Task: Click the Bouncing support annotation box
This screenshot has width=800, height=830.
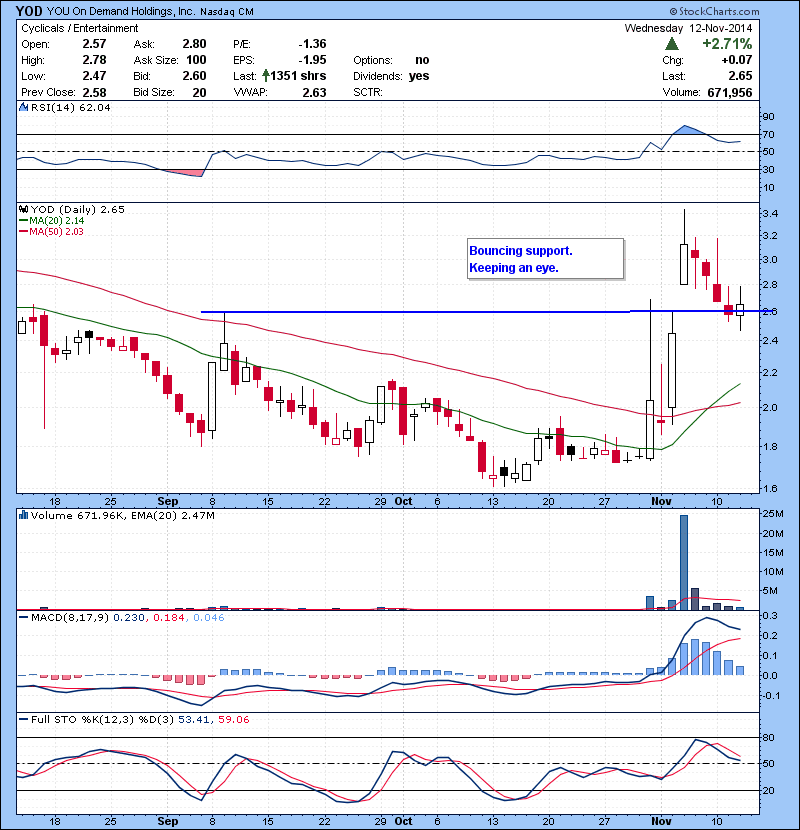Action: pyautogui.click(x=546, y=259)
